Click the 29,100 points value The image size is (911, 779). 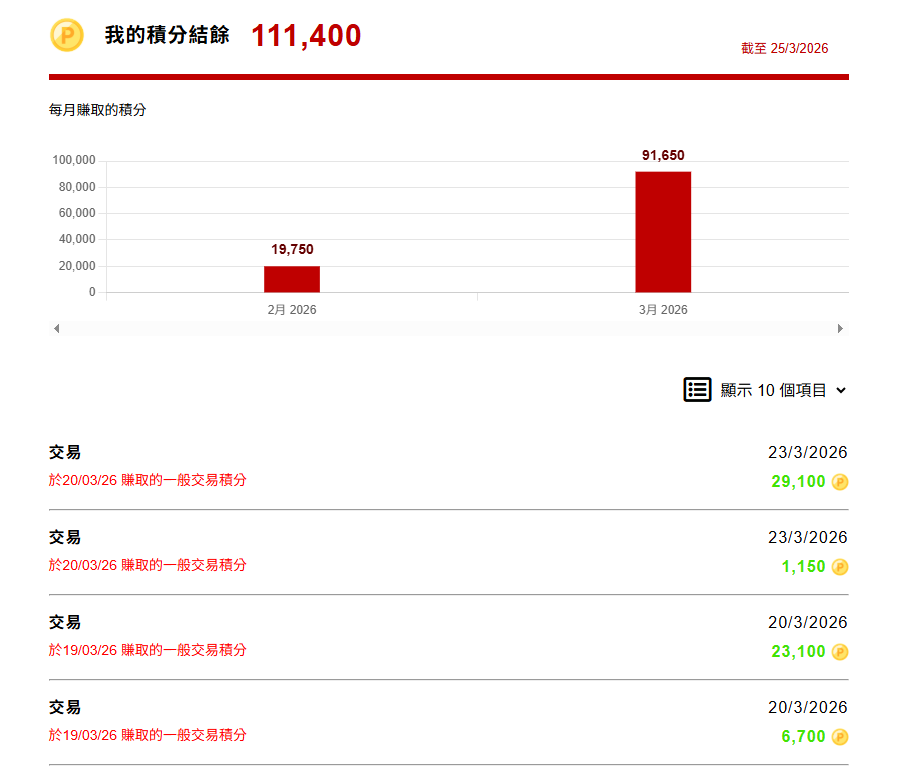coord(798,482)
